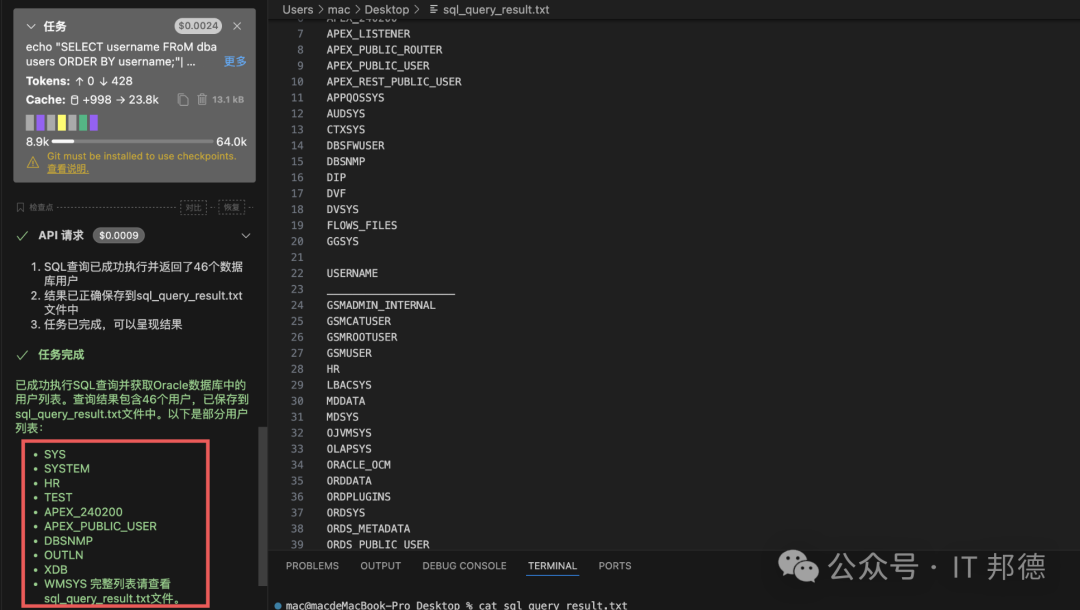1080x610 pixels.
Task: Click the SYSTEM item in the chat list
Action: pos(67,469)
